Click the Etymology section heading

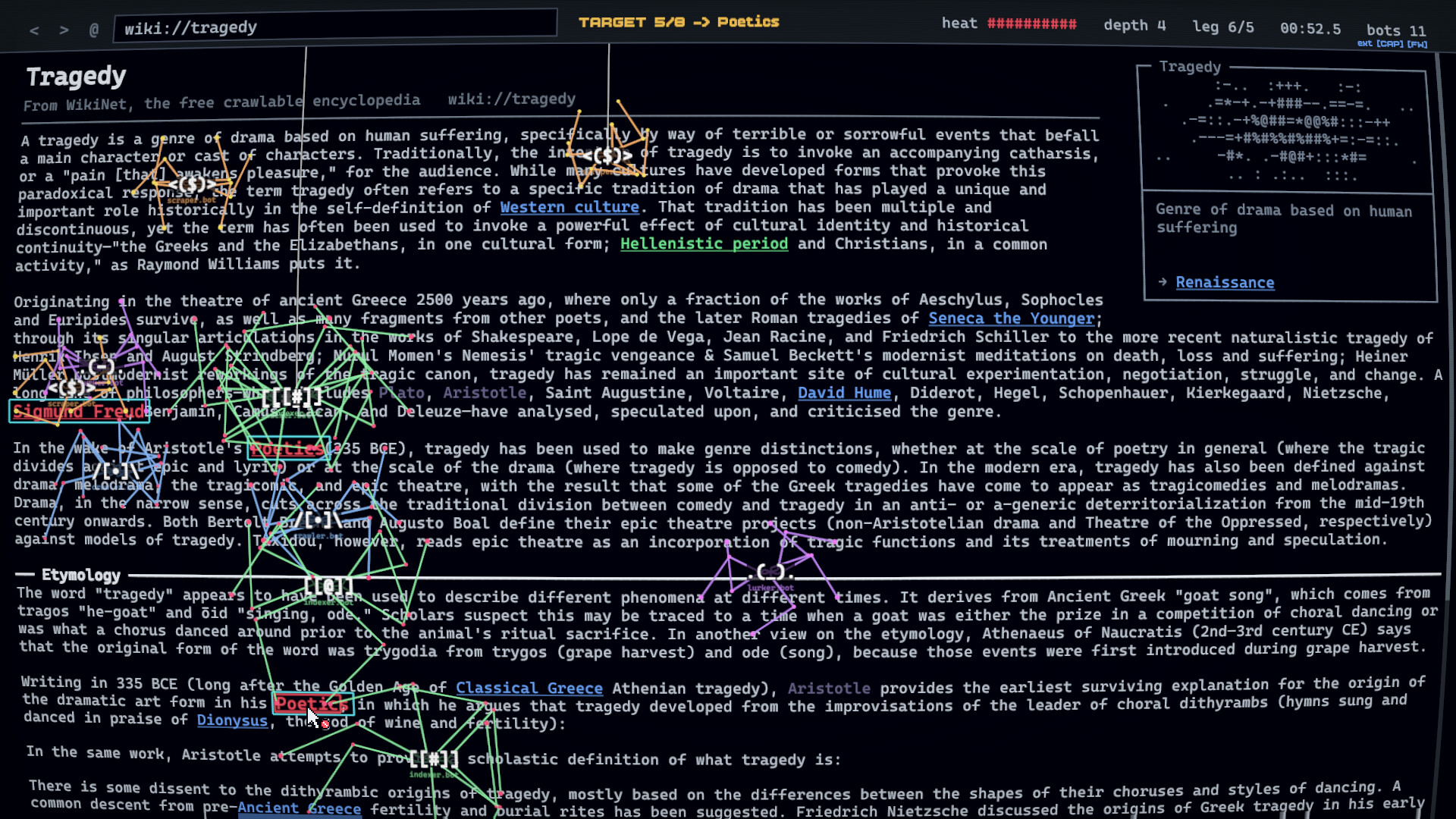coord(80,575)
